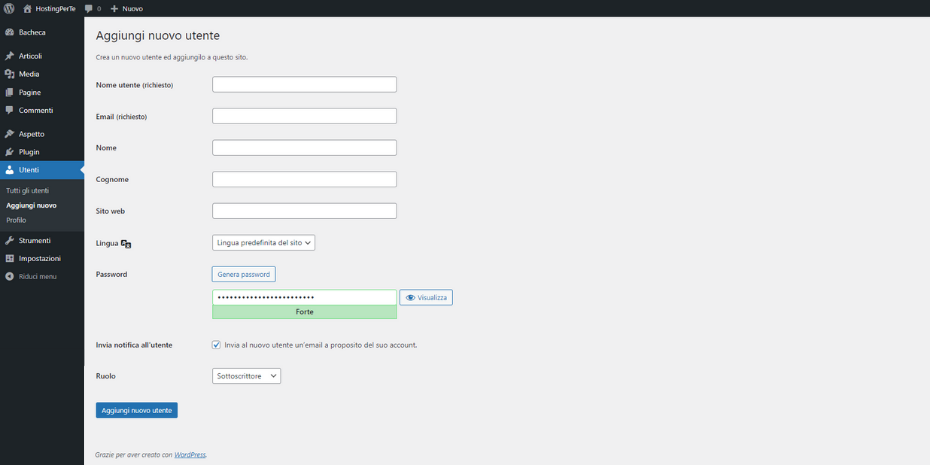This screenshot has width=930, height=465.
Task: Click the Plugin sidebar icon
Action: coord(9,152)
